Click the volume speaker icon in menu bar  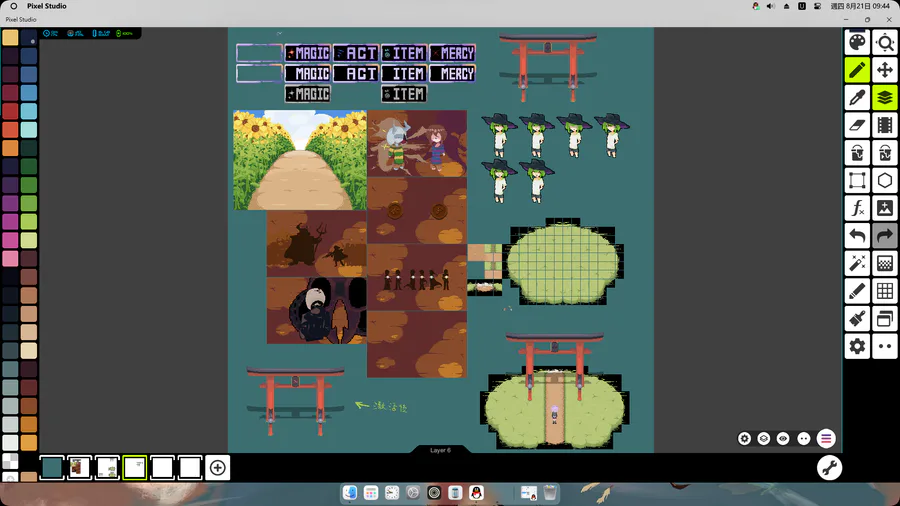pyautogui.click(x=770, y=6)
